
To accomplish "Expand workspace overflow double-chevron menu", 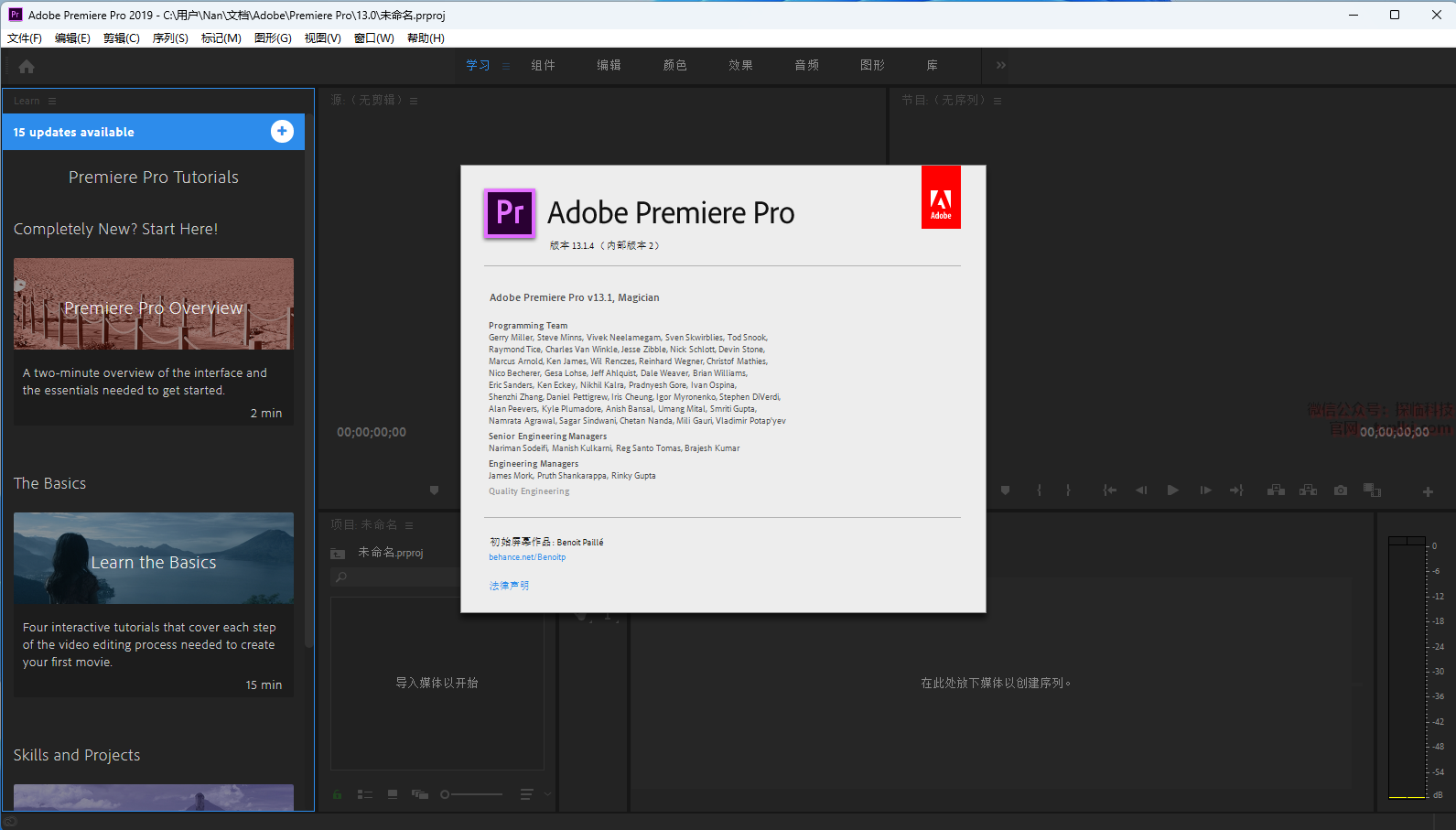I will [1000, 65].
